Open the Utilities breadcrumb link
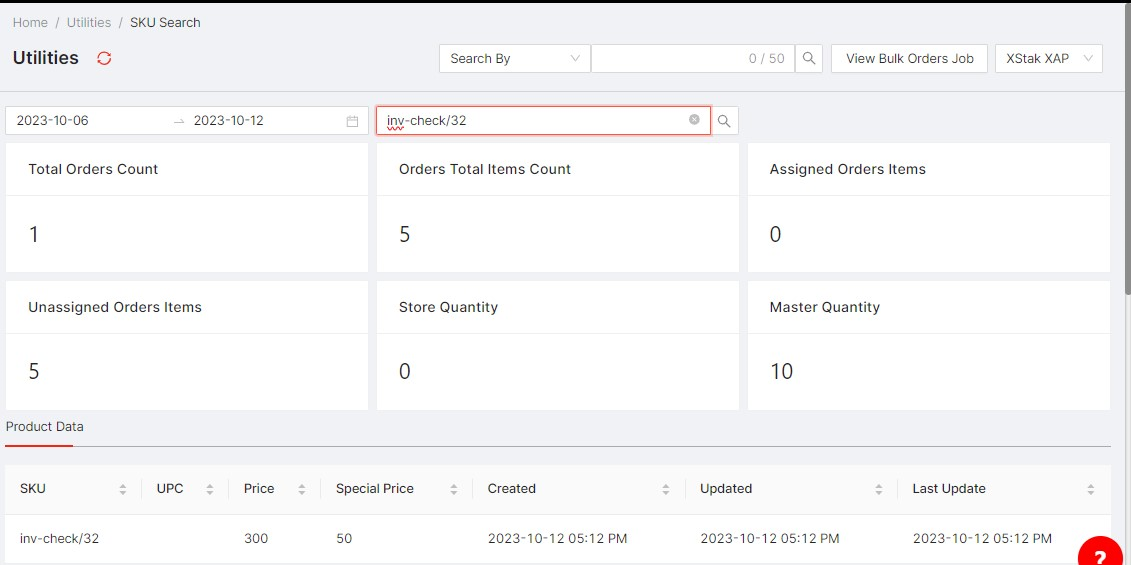 [89, 22]
